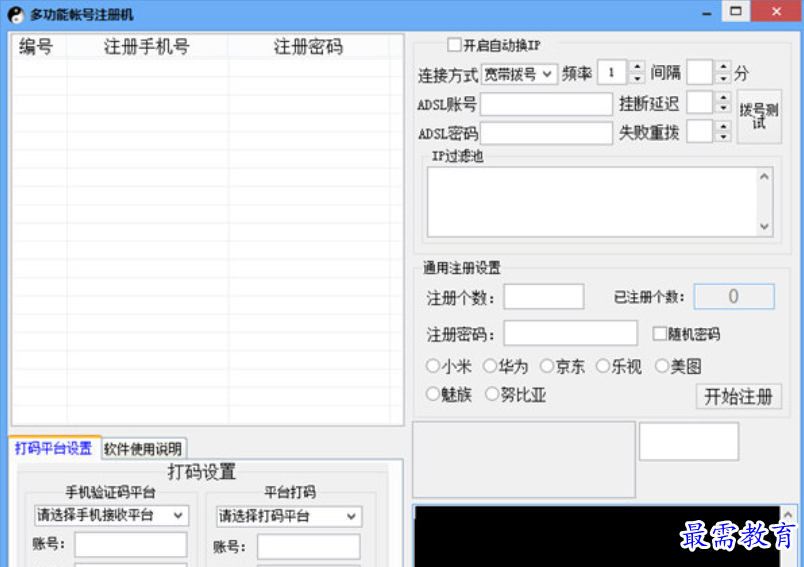Click the 开始注册 button

click(x=738, y=396)
